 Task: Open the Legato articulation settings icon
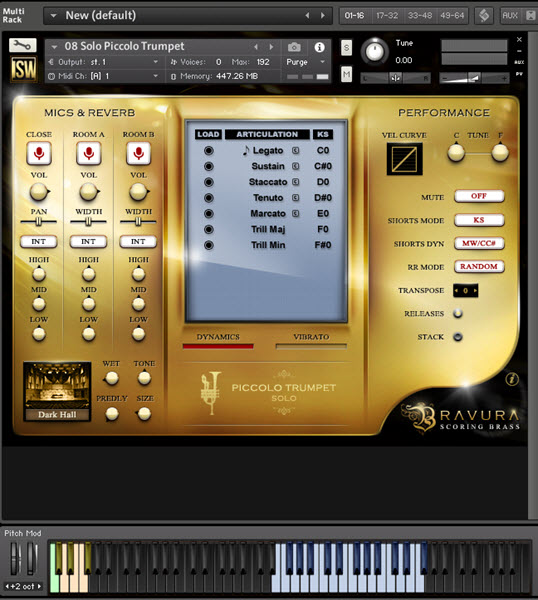(295, 150)
